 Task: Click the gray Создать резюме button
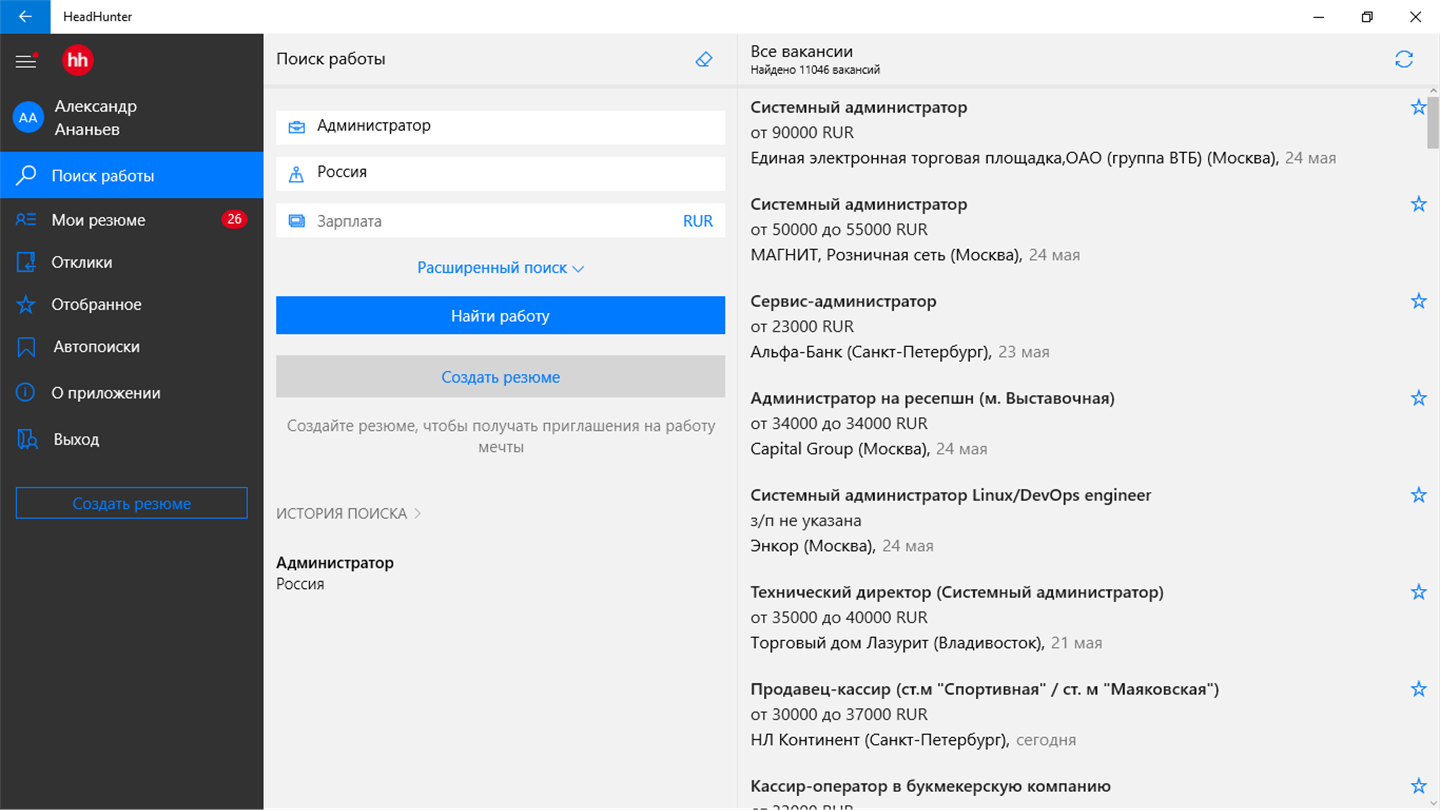coord(500,377)
